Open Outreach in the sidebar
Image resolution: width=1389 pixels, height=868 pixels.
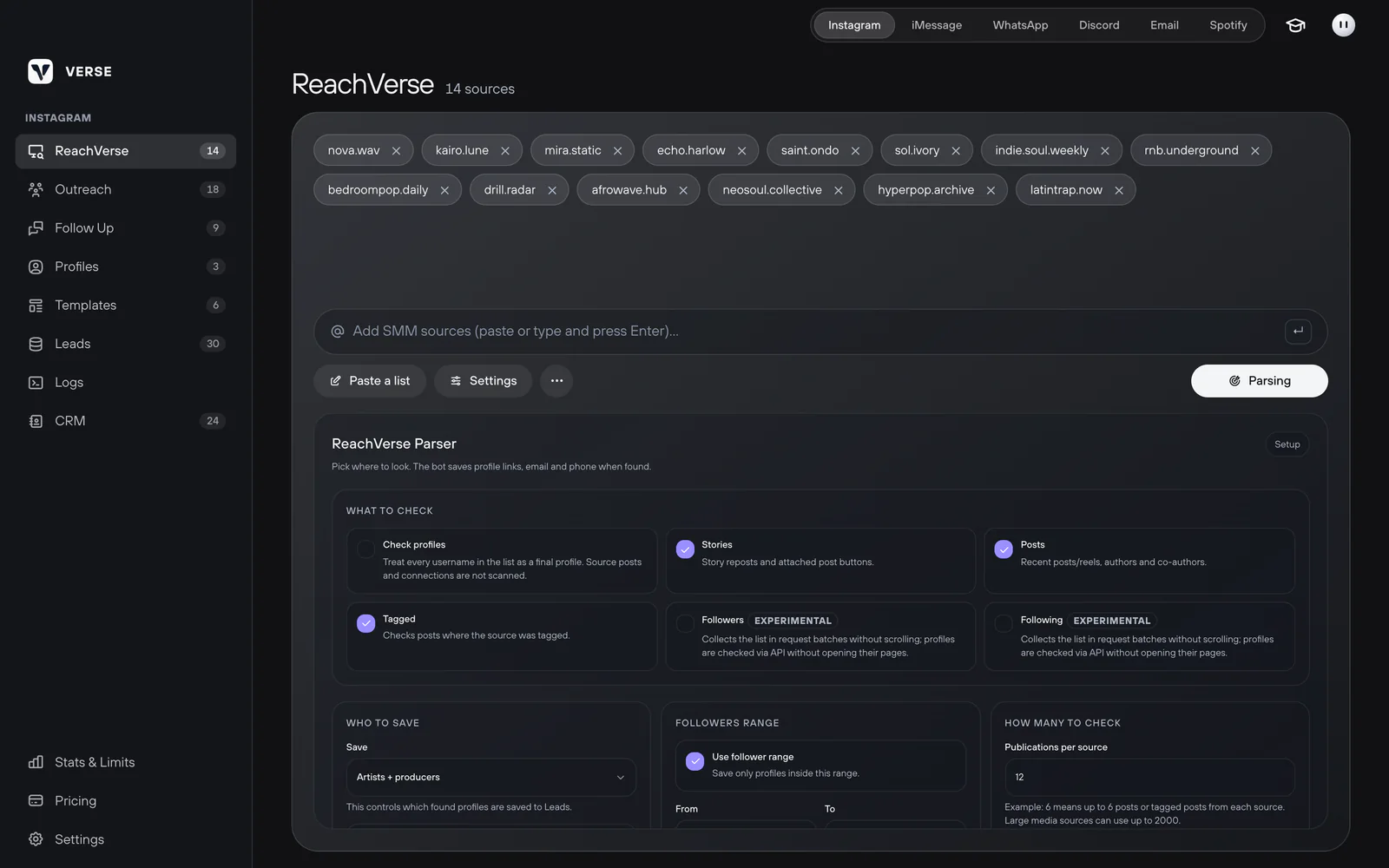(126, 189)
